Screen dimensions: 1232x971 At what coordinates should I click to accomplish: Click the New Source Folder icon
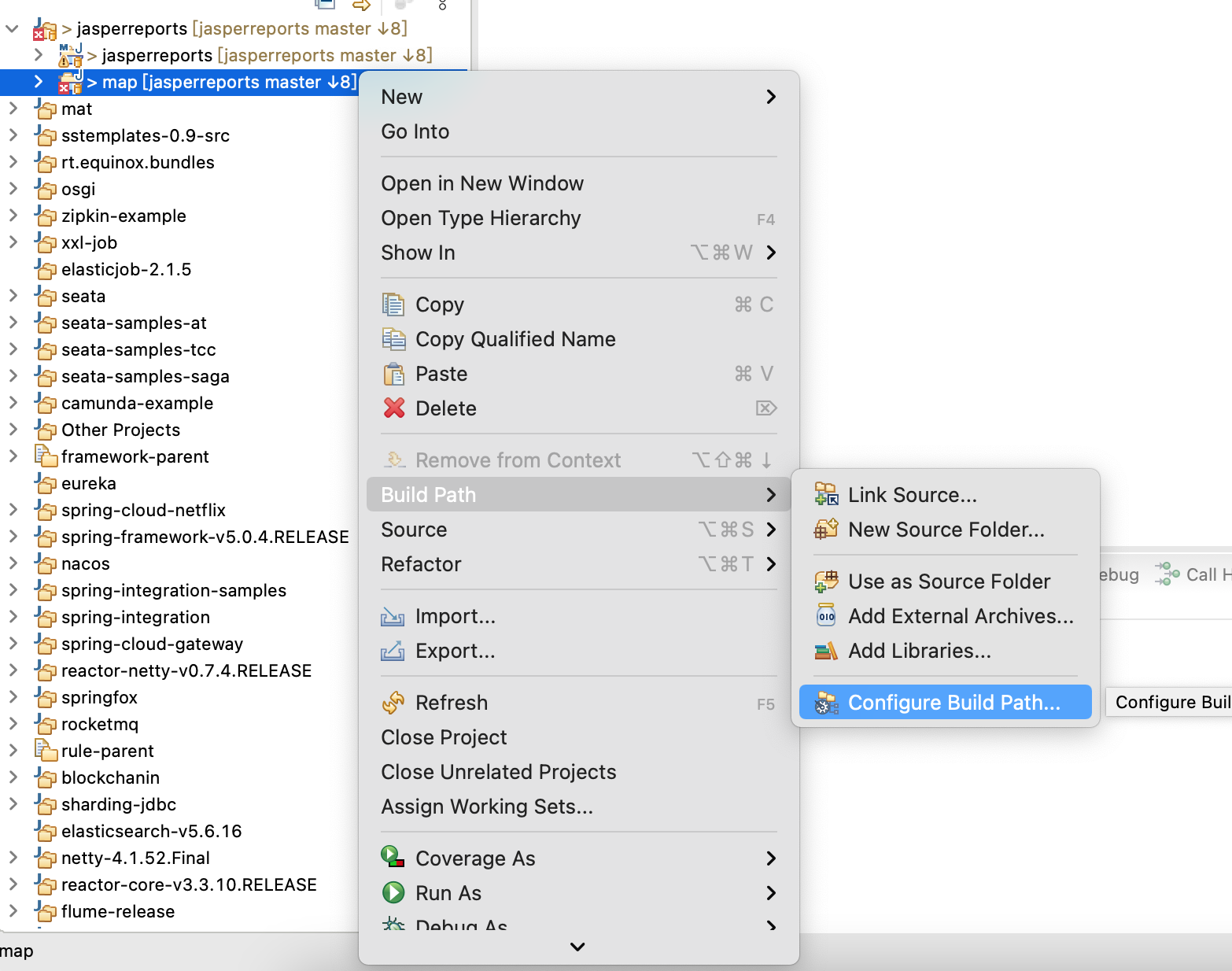coord(826,529)
